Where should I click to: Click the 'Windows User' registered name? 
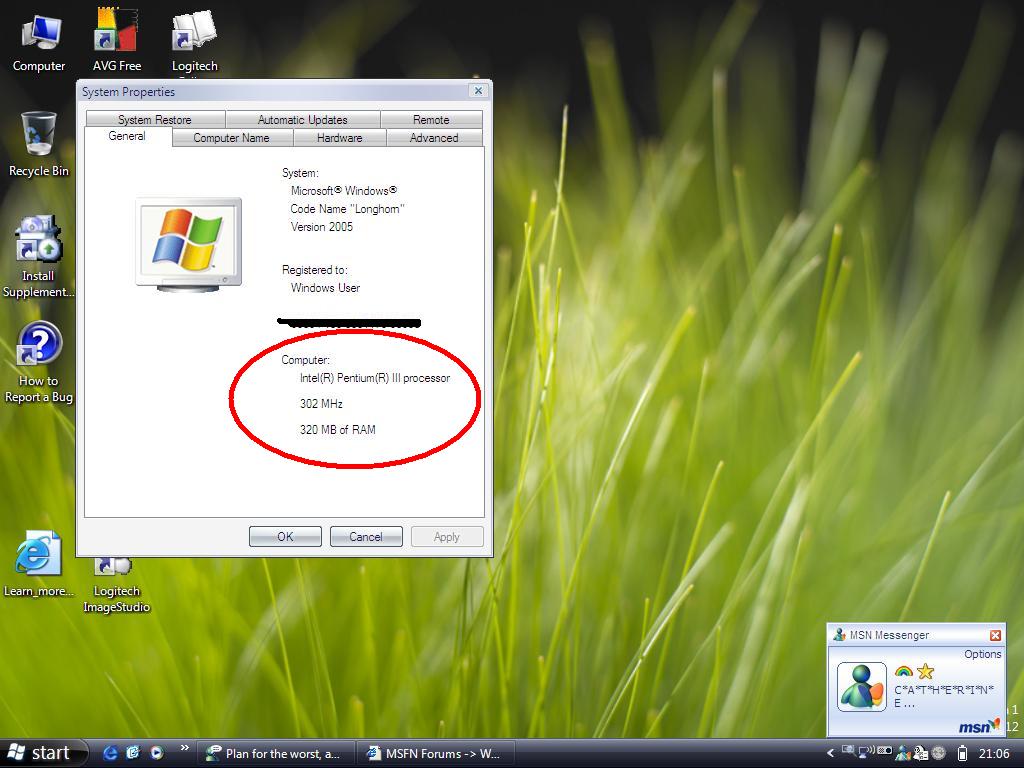pos(325,288)
